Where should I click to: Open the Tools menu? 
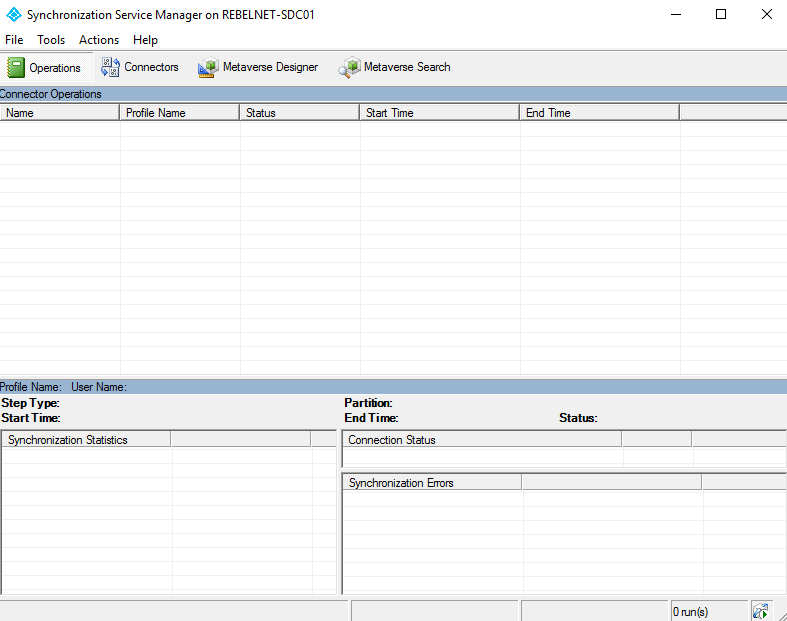coord(51,40)
